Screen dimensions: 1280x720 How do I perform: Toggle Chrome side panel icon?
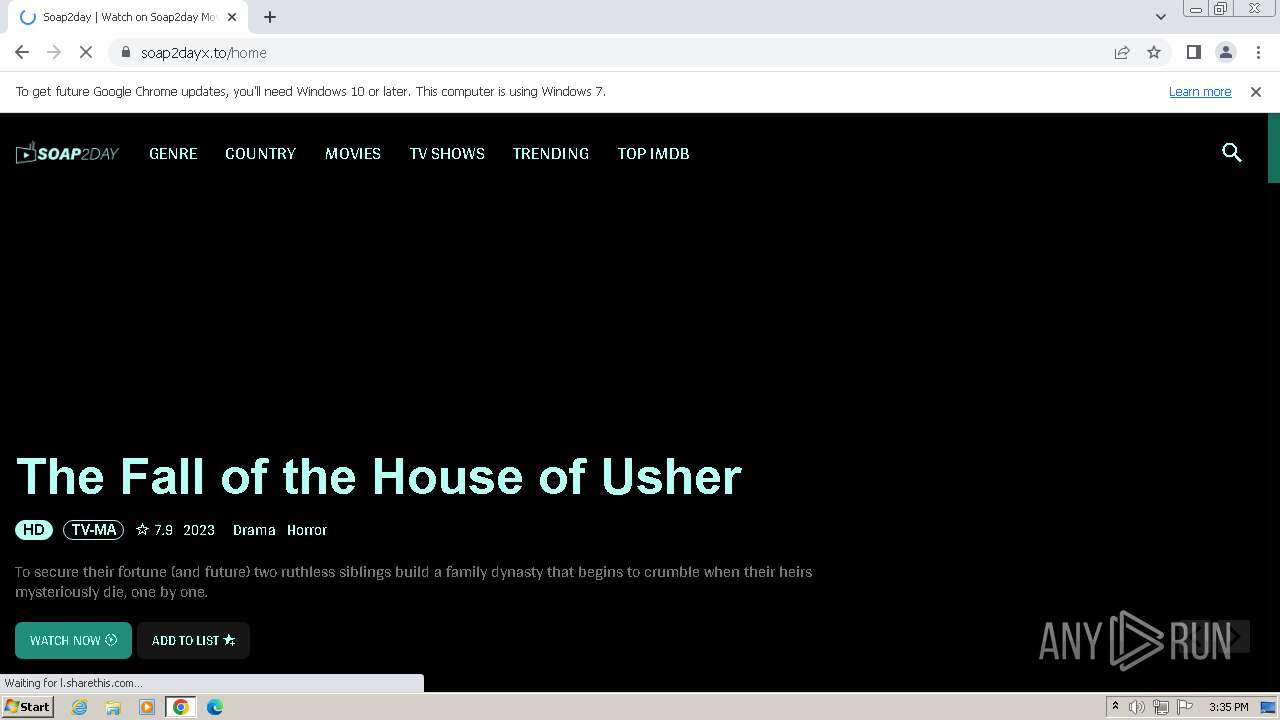(x=1194, y=52)
